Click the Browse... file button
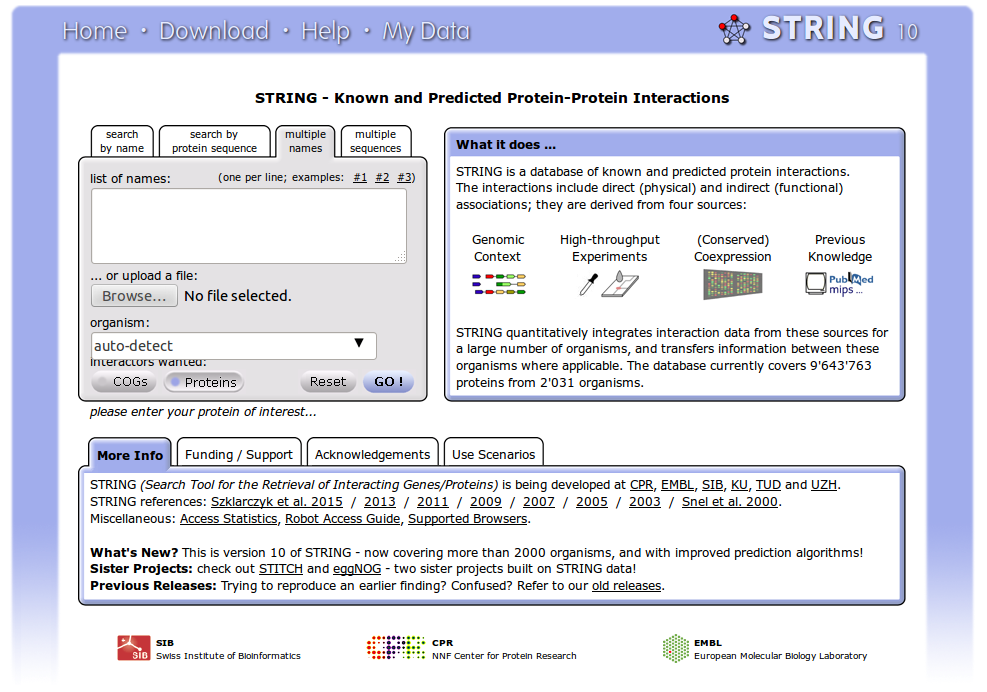Image resolution: width=987 pixels, height=692 pixels. pyautogui.click(x=135, y=296)
